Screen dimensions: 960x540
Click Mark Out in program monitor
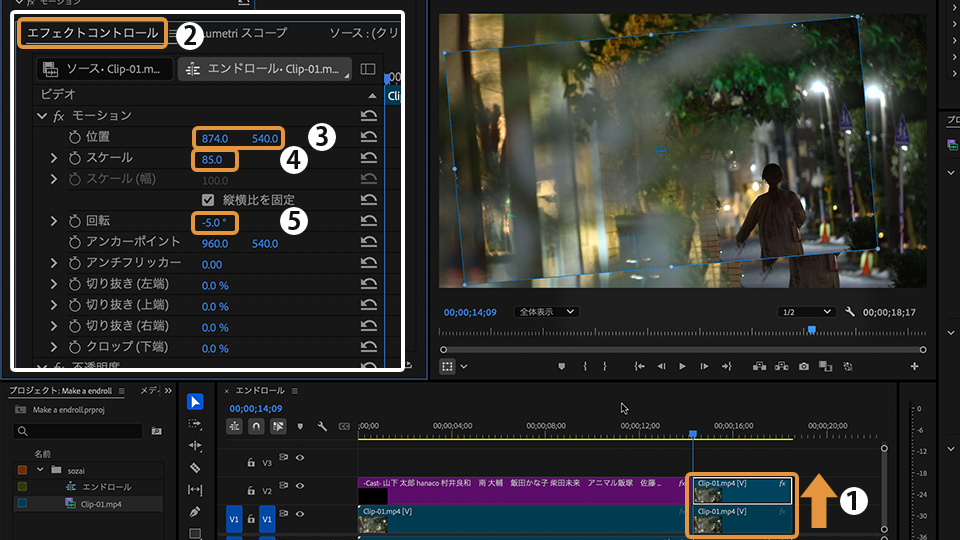pos(605,366)
